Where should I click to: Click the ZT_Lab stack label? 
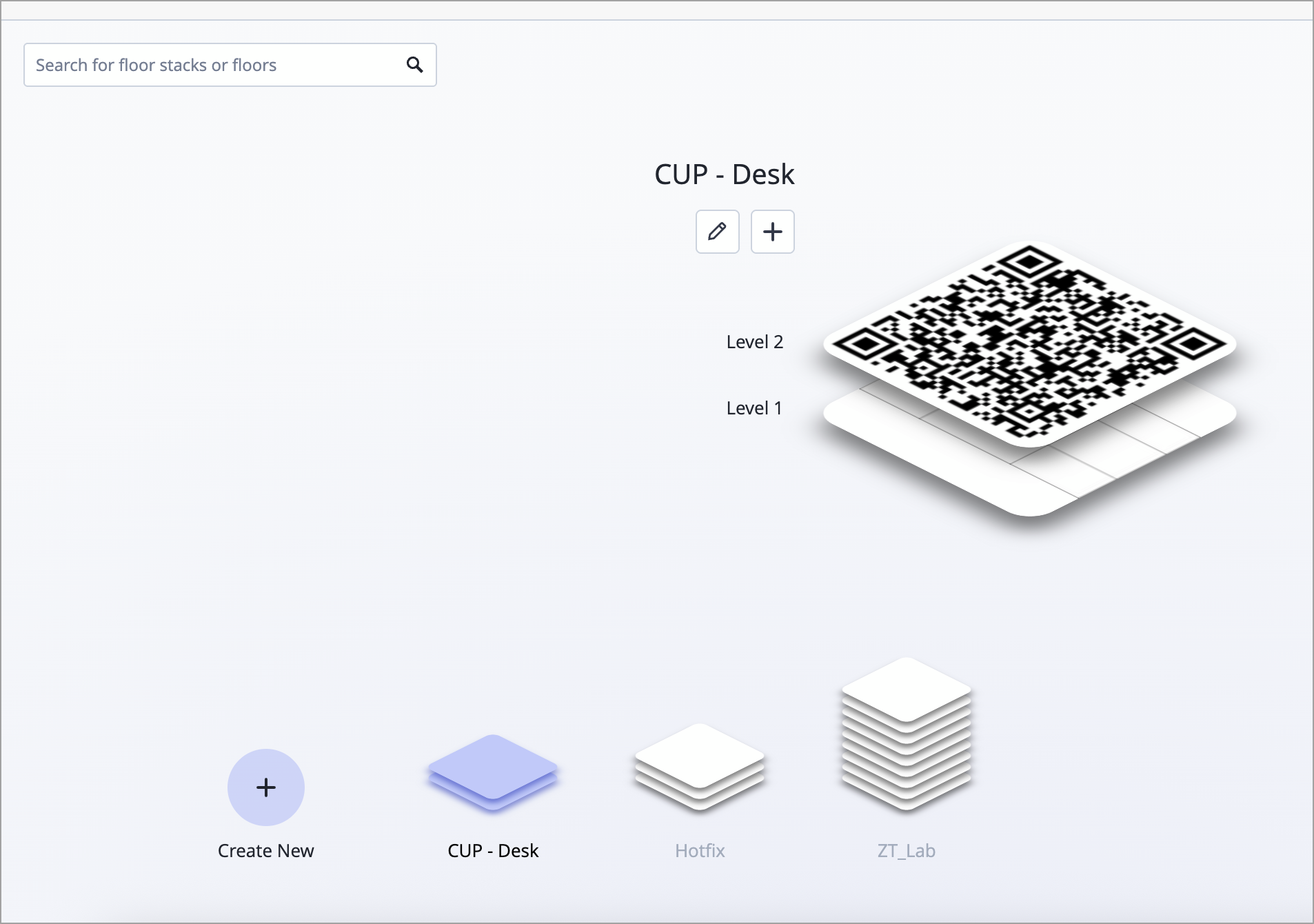pos(907,851)
